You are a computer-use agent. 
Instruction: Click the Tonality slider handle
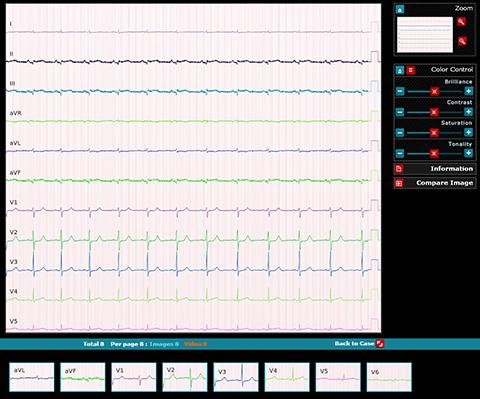pos(434,154)
